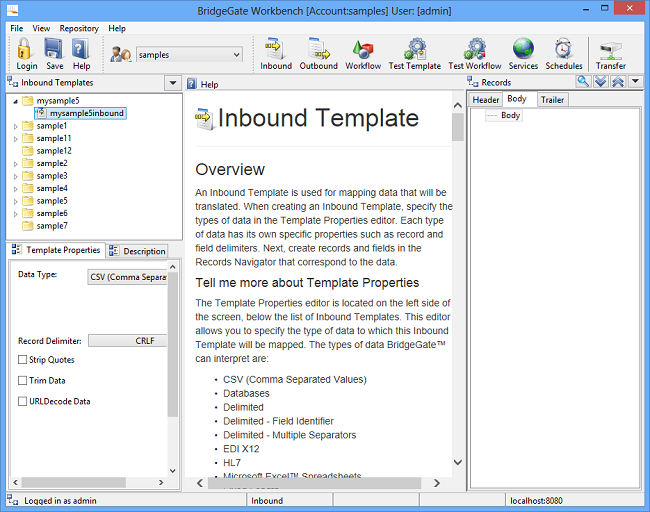Click the Help pane horizontal scroll right arrow
The height and width of the screenshot is (512, 650).
click(x=437, y=483)
